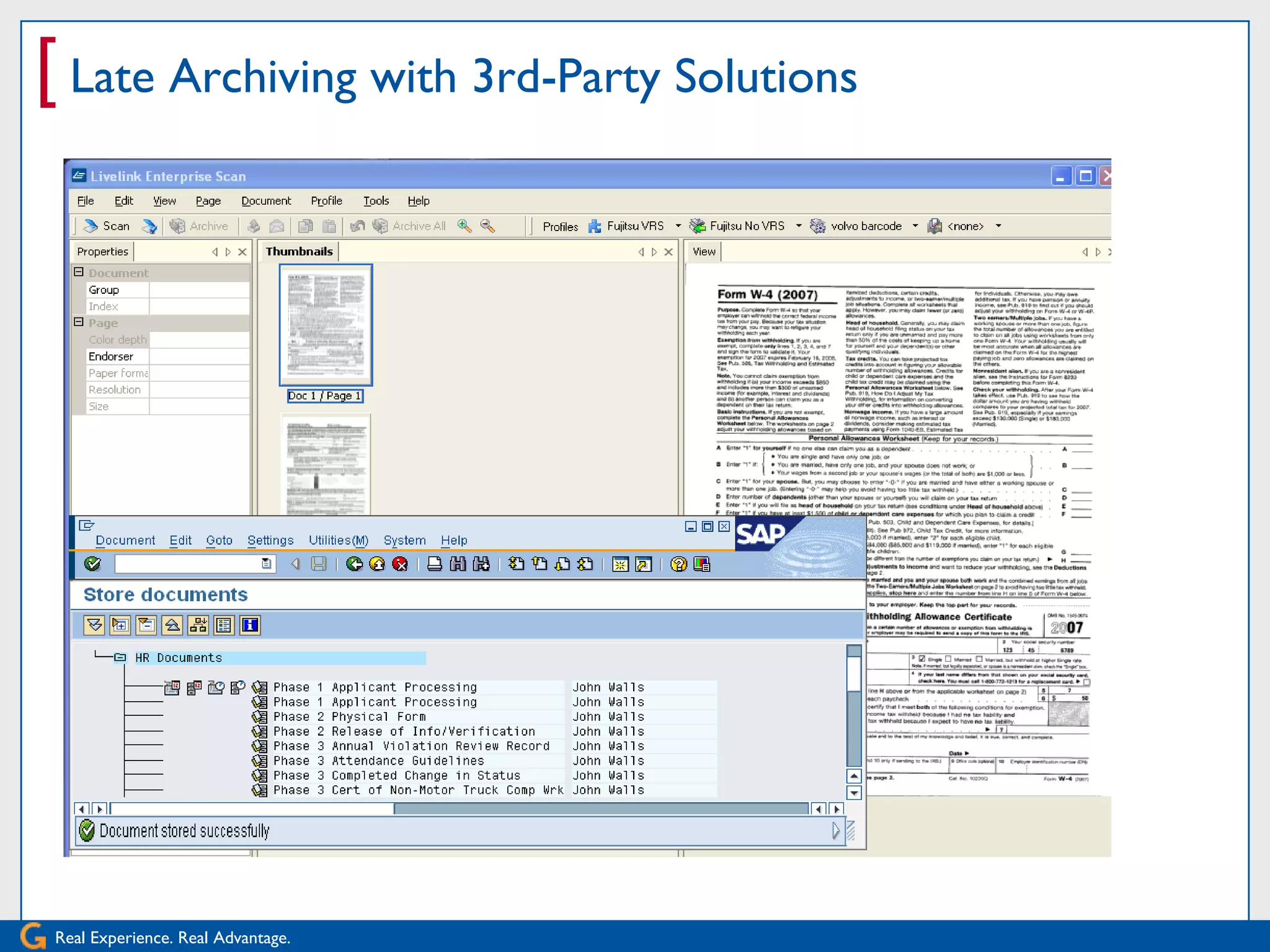
Task: Click the Endorser property value field
Action: (199, 356)
